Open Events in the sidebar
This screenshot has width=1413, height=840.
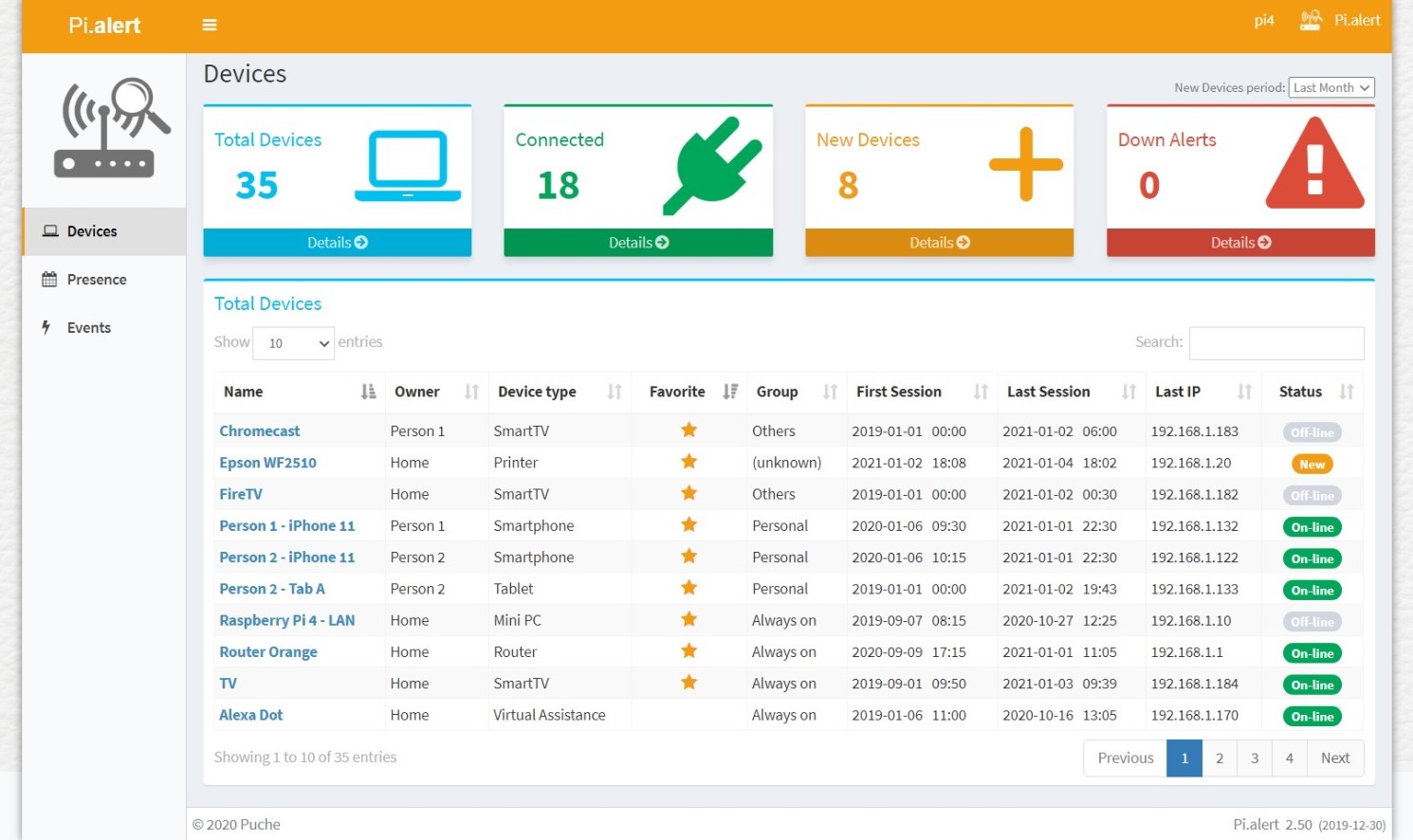point(88,328)
